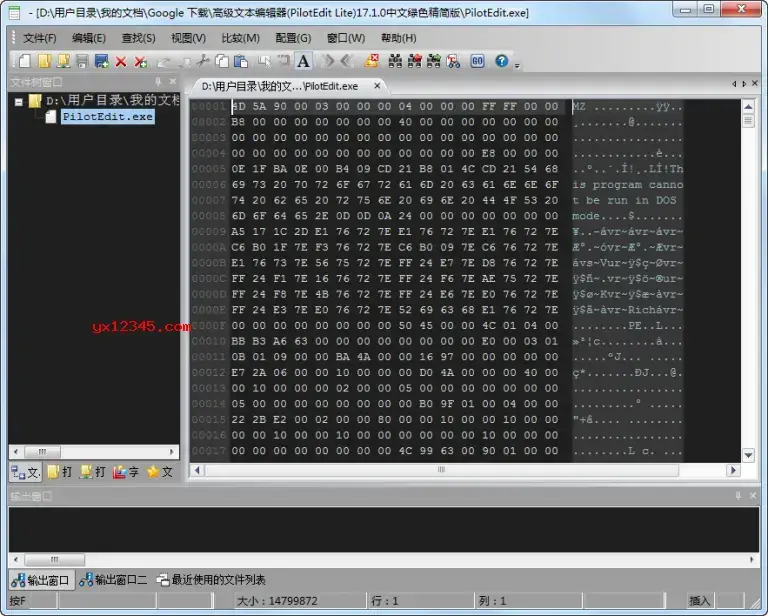
Task: Click the left double-chevron outdent icon
Action: pyautogui.click(x=347, y=61)
